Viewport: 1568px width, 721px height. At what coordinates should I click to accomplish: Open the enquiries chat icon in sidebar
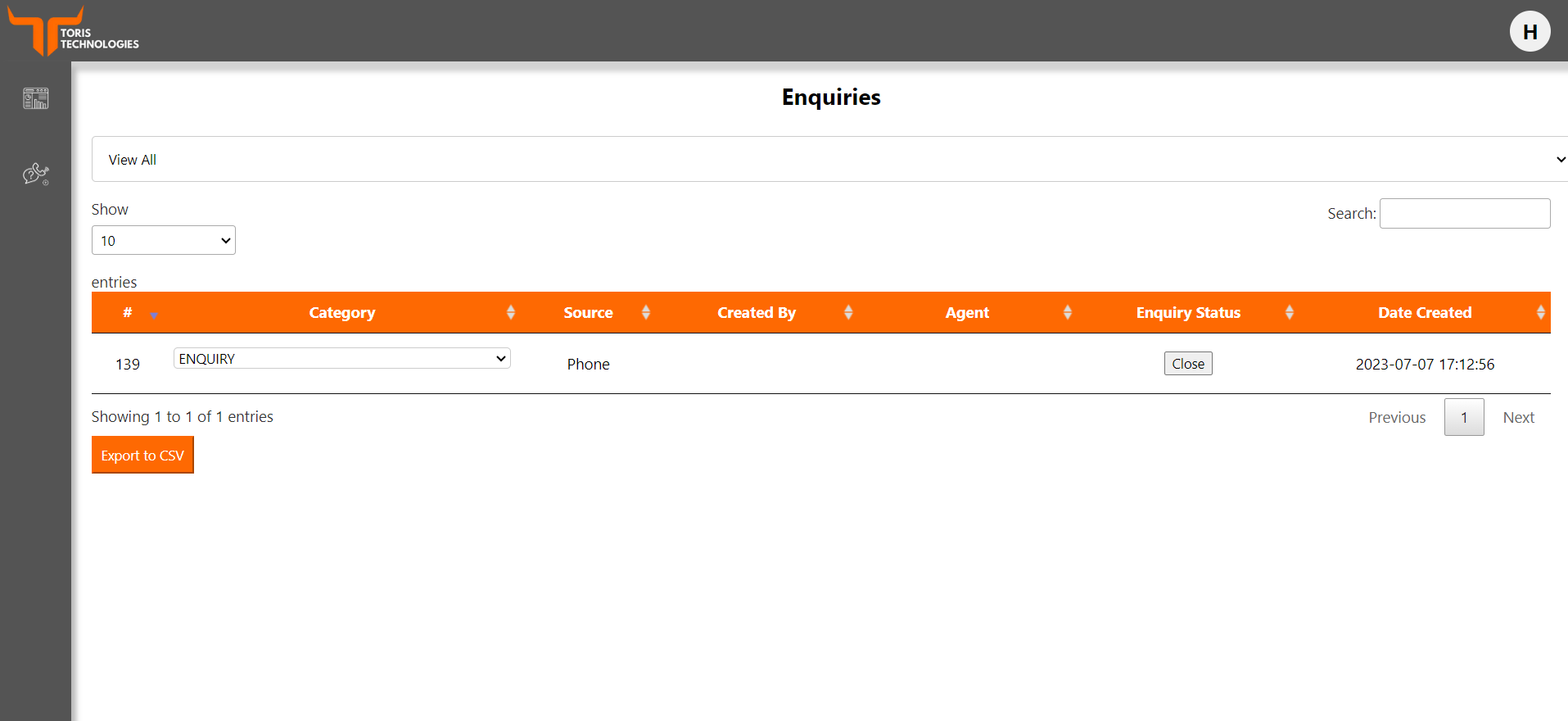[x=36, y=174]
